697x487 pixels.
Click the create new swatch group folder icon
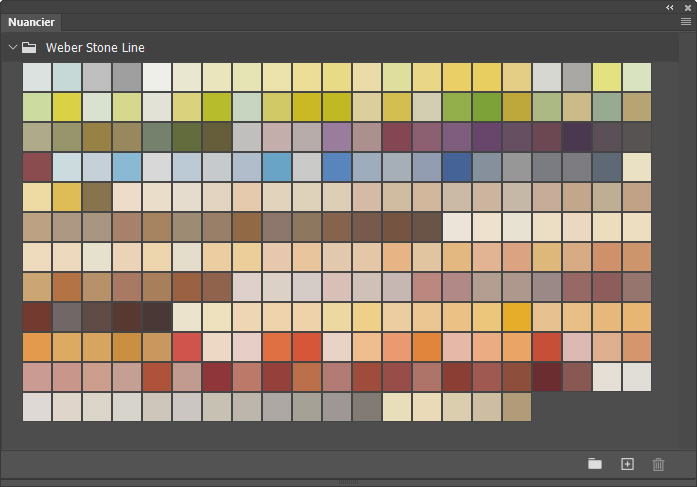coord(595,464)
